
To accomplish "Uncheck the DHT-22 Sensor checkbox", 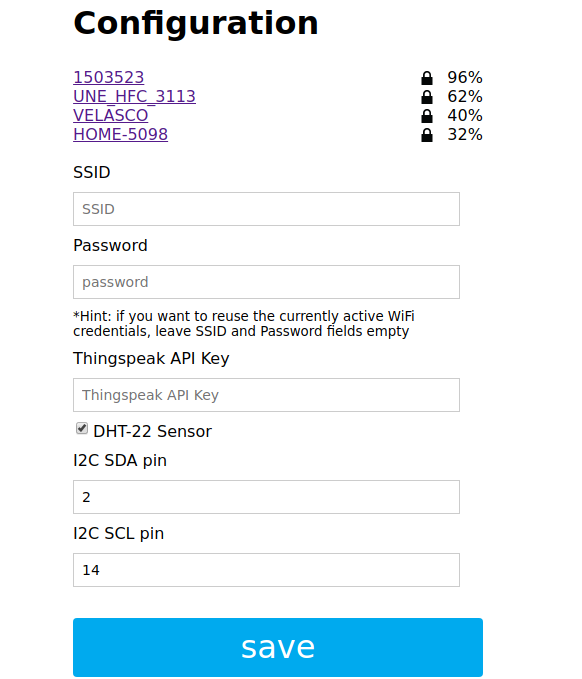I will coord(82,428).
